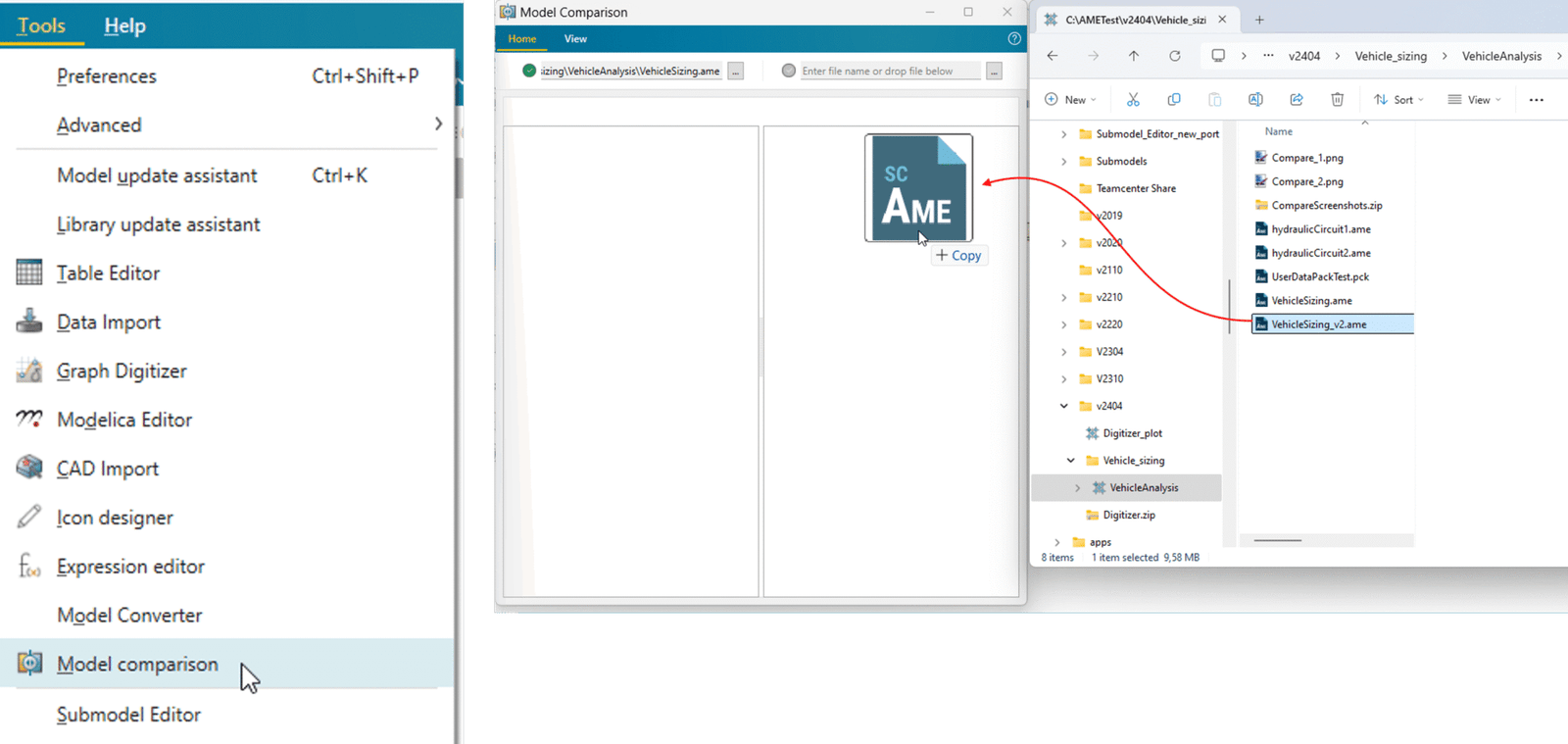Click the Cut scissors icon in Explorer

pos(1133,100)
